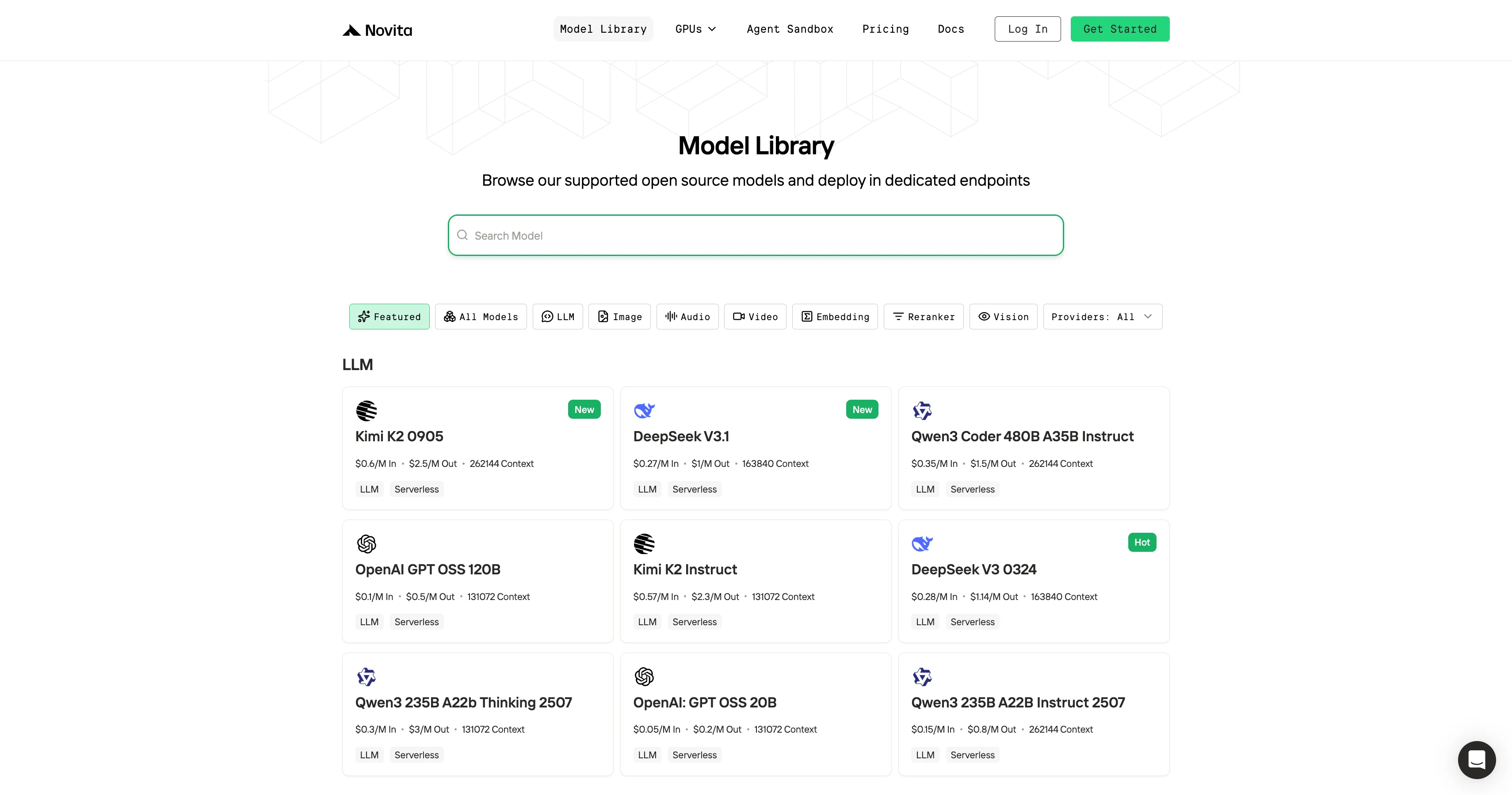Screen dimensions: 1512x795
Task: Click the New badge on DeepSeek V3.1
Action: pos(862,409)
